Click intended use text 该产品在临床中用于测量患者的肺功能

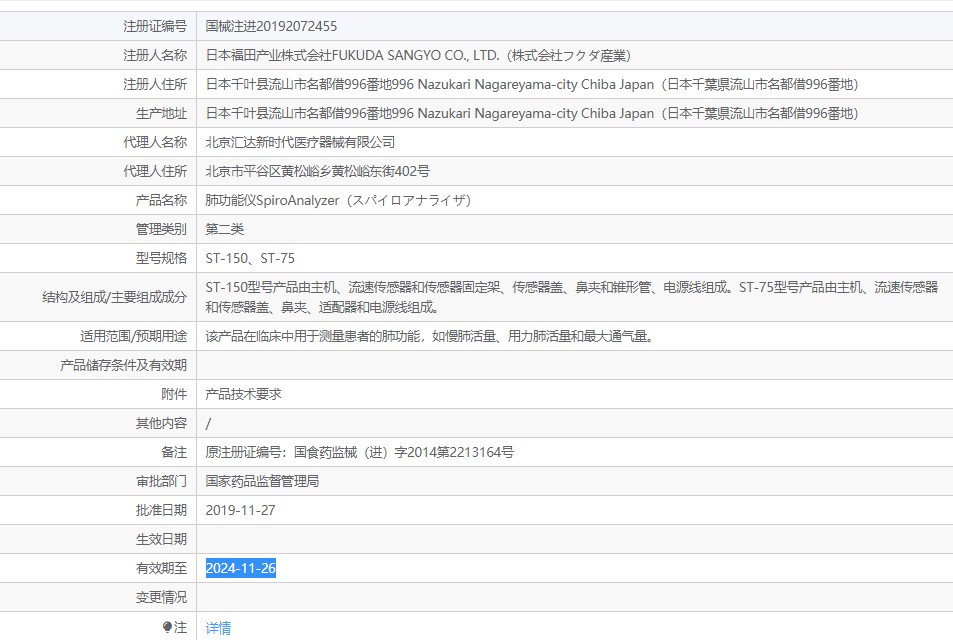click(429, 336)
